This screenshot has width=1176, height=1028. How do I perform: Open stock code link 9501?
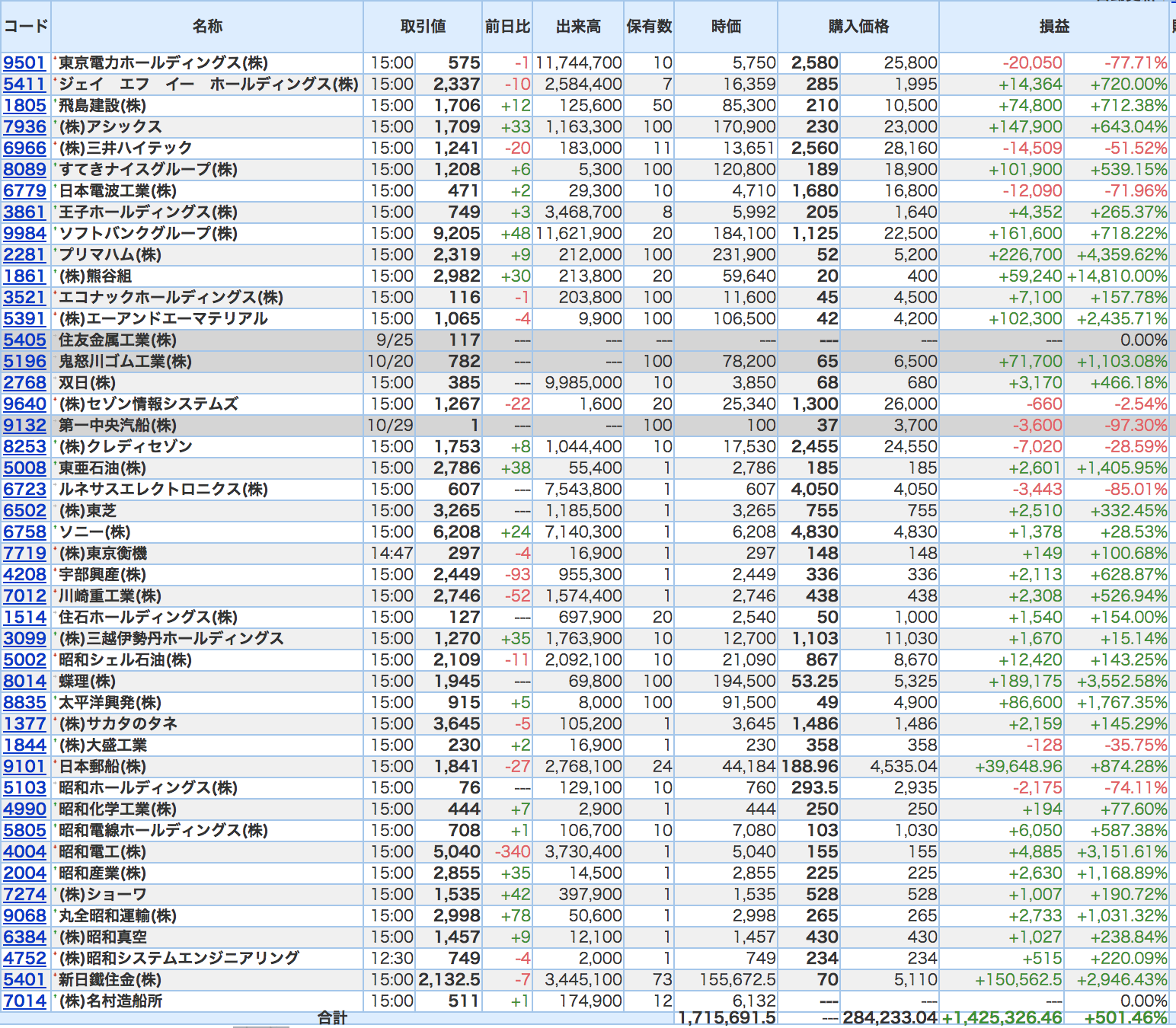point(24,63)
